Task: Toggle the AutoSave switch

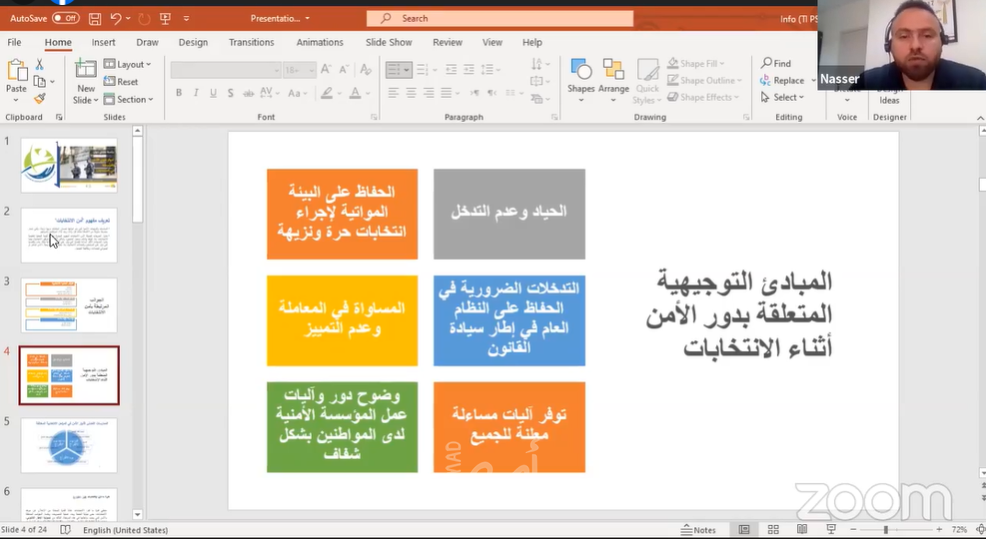Action: pyautogui.click(x=65, y=18)
